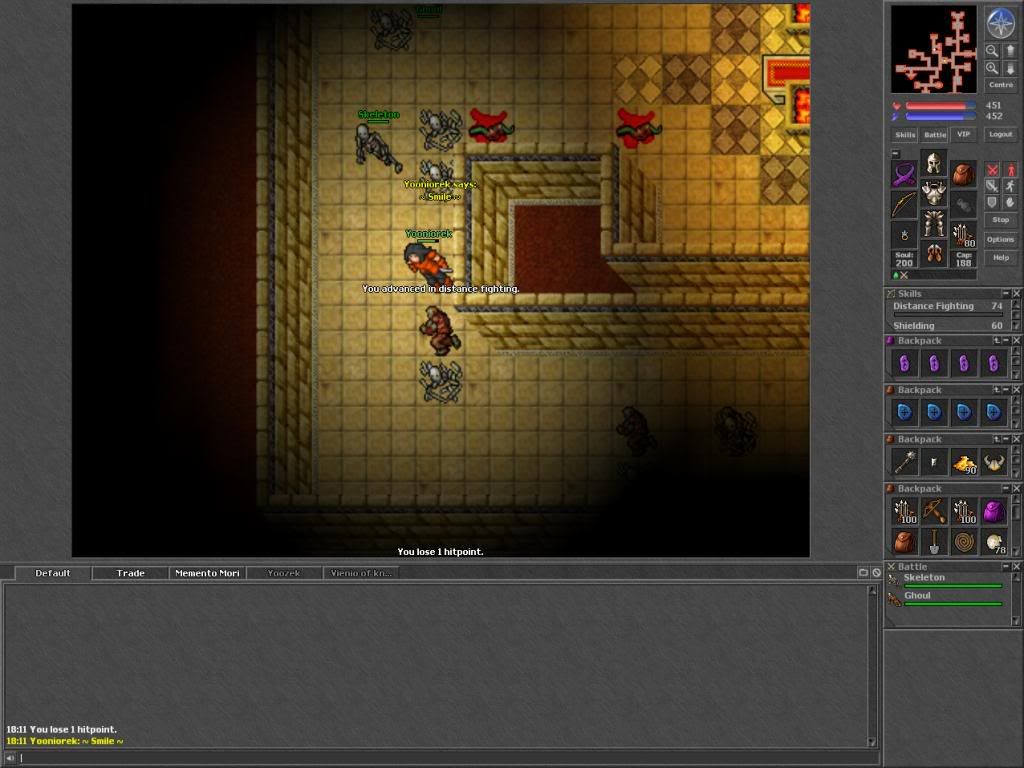Screen dimensions: 1024x768
Task: Click the helmet in the head slot
Action: pyautogui.click(x=934, y=163)
